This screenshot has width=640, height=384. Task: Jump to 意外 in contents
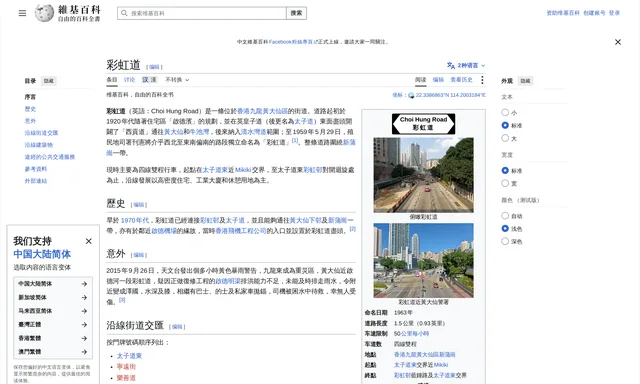click(x=30, y=121)
